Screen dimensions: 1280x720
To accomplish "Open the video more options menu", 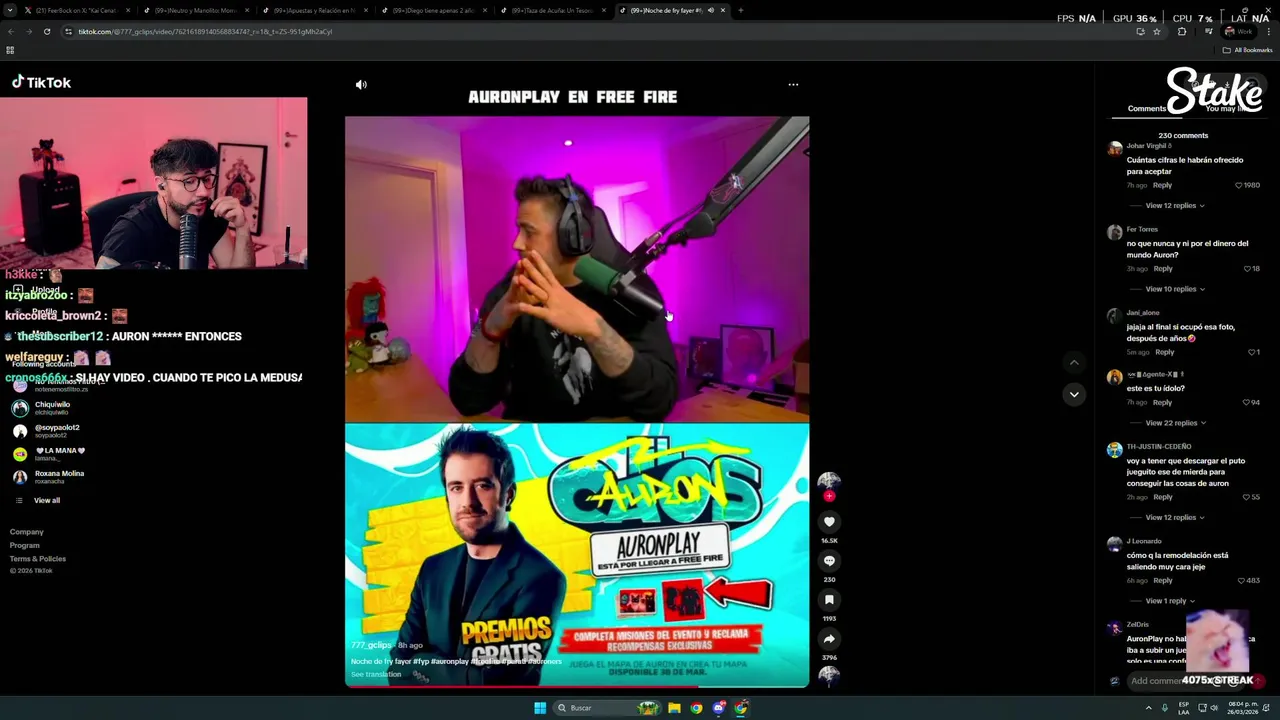I will click(x=793, y=85).
